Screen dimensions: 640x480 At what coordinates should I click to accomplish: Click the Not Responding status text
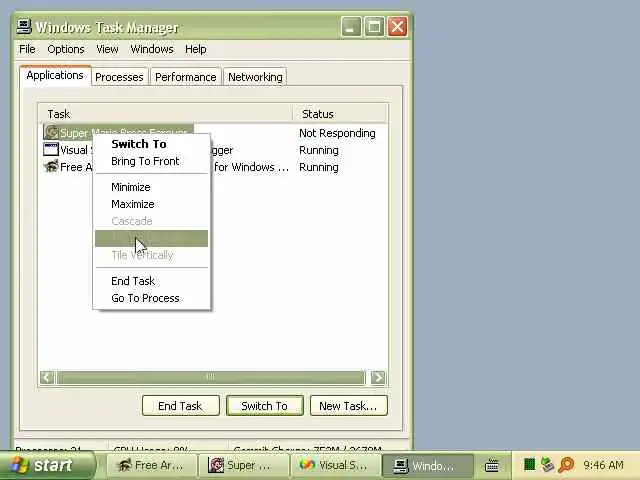pos(337,133)
